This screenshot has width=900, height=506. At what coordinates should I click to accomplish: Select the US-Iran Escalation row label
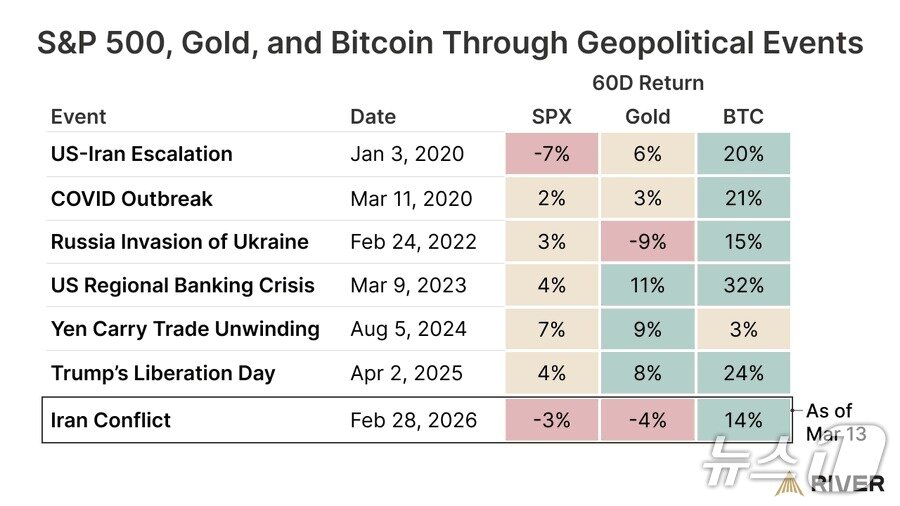pyautogui.click(x=141, y=154)
